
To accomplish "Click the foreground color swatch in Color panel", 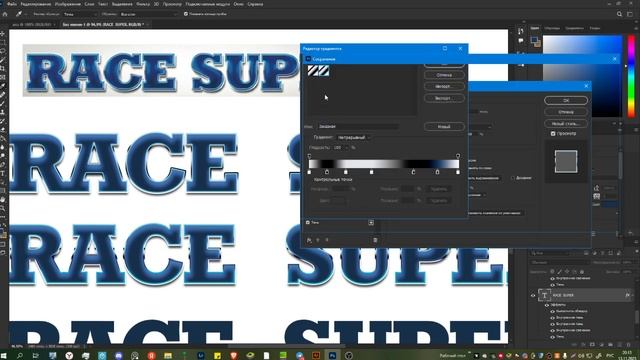I will pyautogui.click(x=534, y=40).
